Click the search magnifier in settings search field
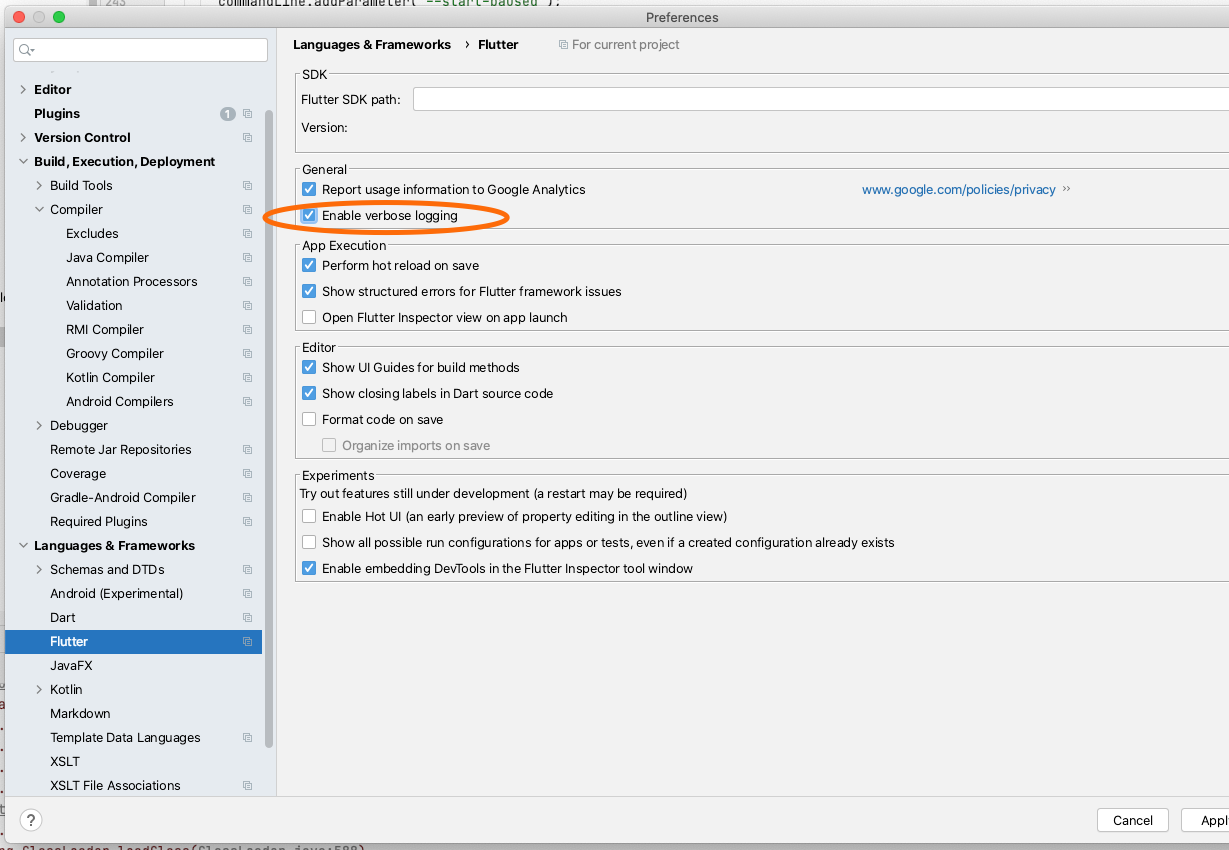 tap(24, 48)
